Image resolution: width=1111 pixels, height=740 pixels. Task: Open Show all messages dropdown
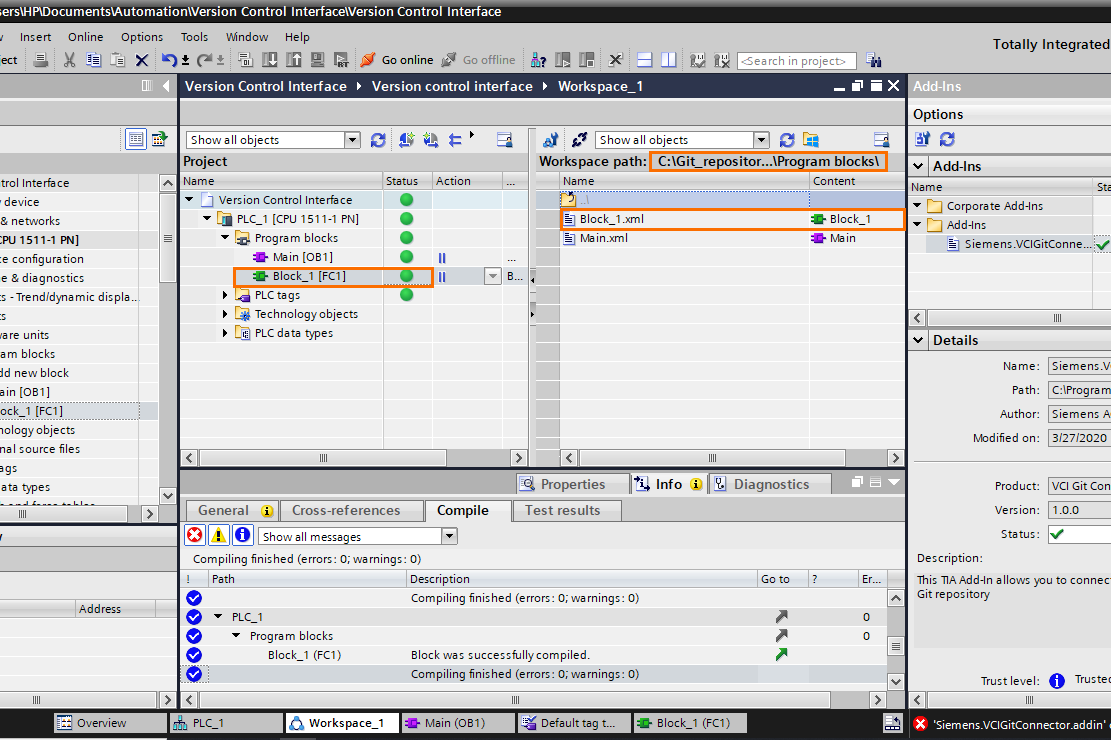(x=449, y=537)
